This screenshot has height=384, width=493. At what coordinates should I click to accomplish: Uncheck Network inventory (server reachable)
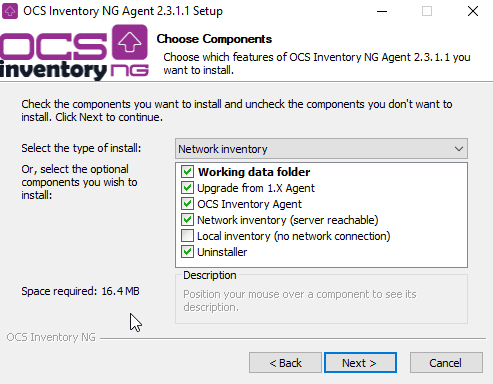click(x=187, y=220)
